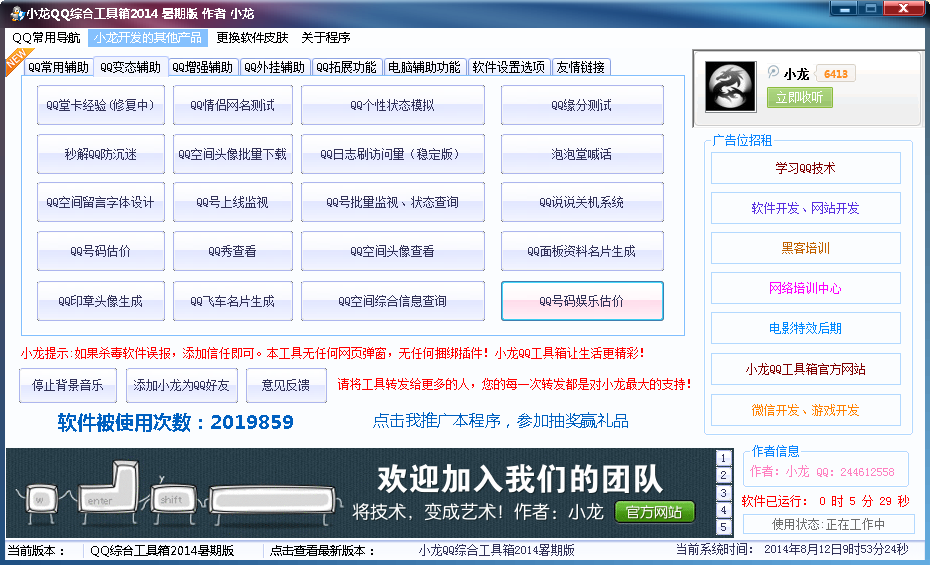
Task: Select banner page number 1
Action: [x=724, y=459]
